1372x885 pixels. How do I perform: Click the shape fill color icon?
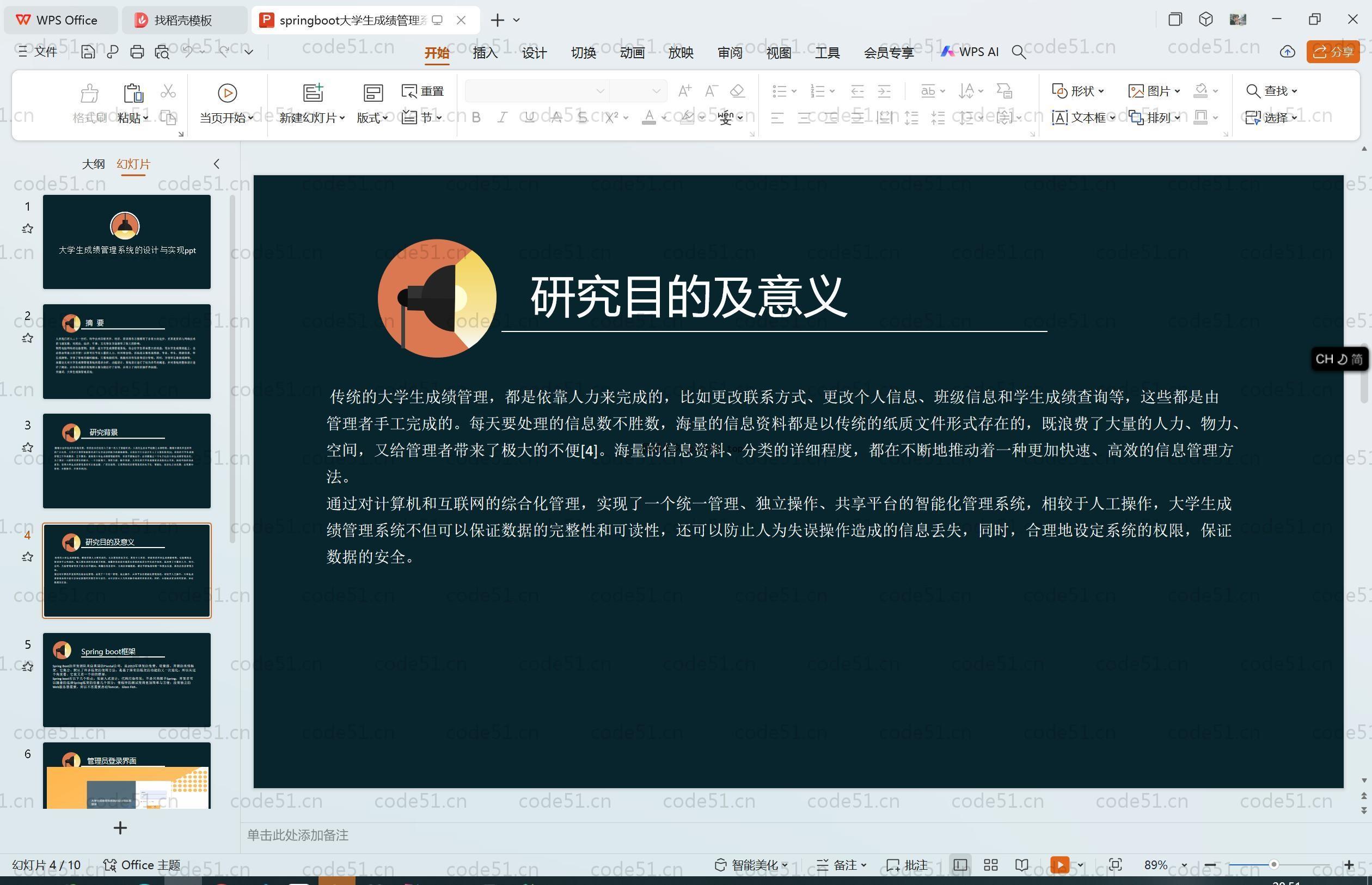[x=1200, y=91]
